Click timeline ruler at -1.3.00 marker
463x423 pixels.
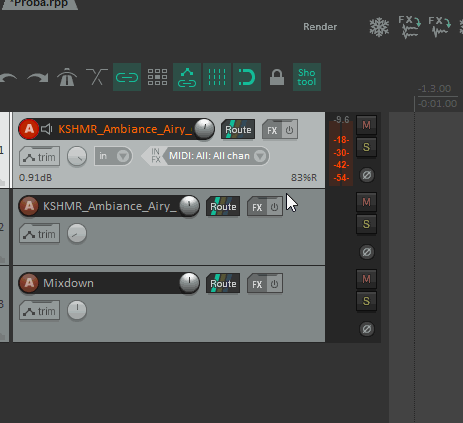(435, 89)
